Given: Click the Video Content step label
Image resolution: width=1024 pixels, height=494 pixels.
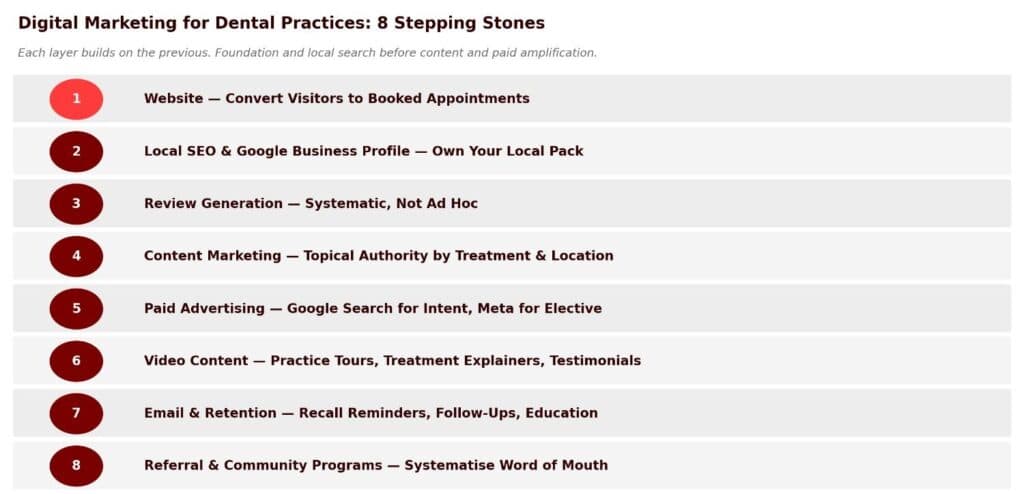Looking at the screenshot, I should pos(392,360).
